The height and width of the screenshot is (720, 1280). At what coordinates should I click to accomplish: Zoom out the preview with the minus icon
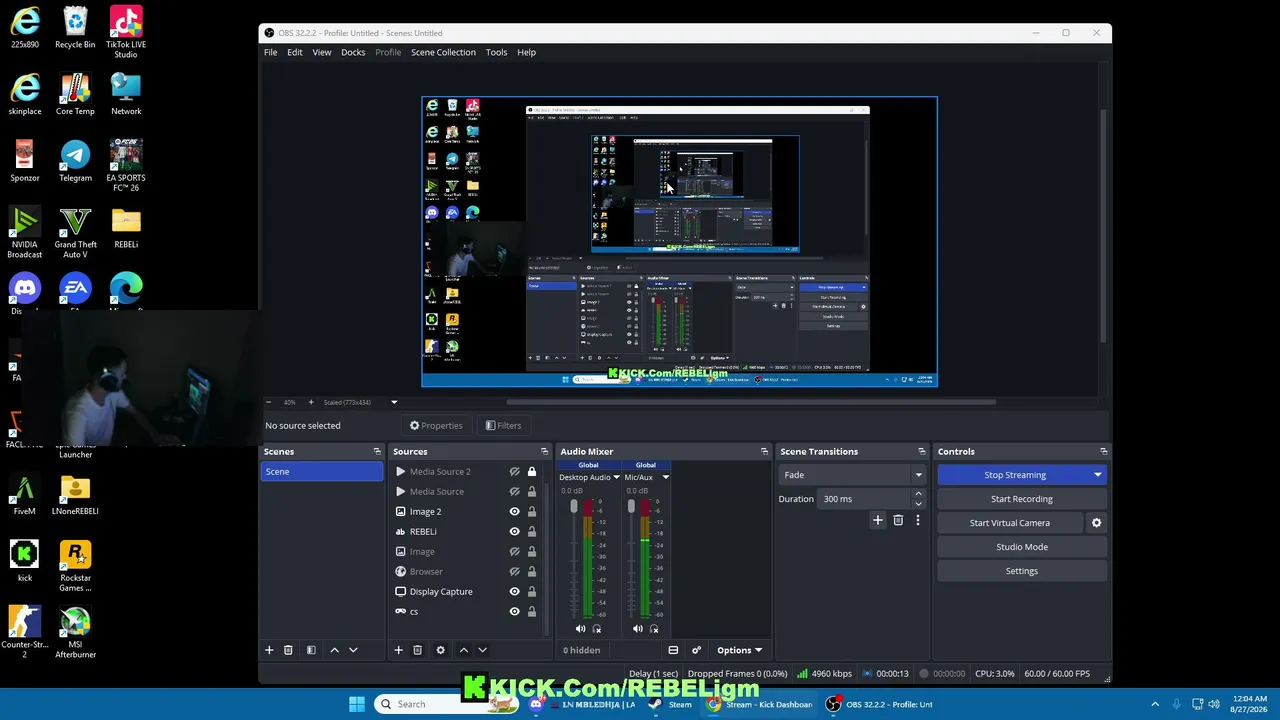pos(268,402)
